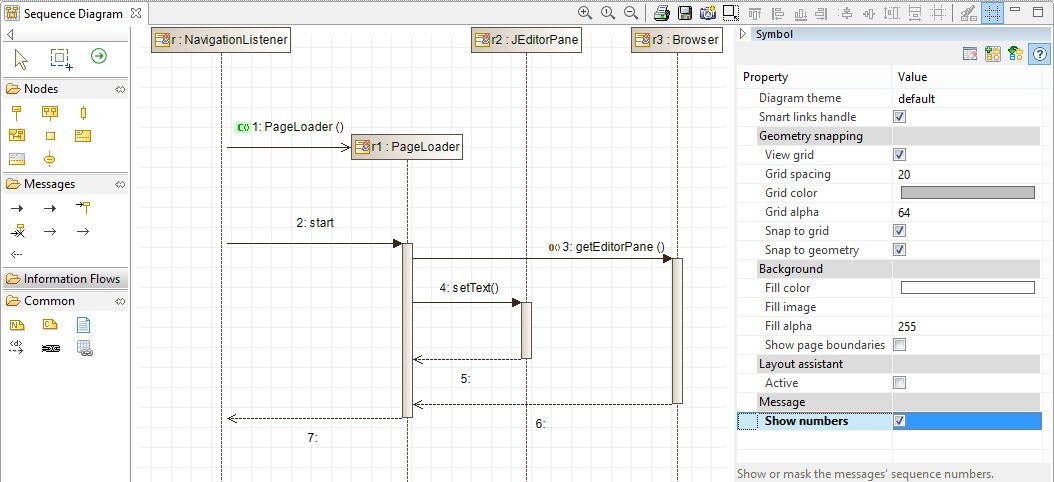Click the message label 4: setText()

469,288
